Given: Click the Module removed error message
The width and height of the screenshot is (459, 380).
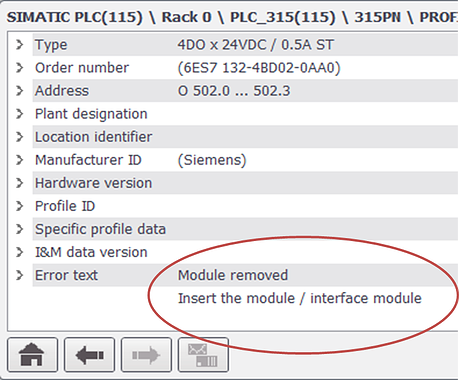Looking at the screenshot, I should tap(233, 275).
